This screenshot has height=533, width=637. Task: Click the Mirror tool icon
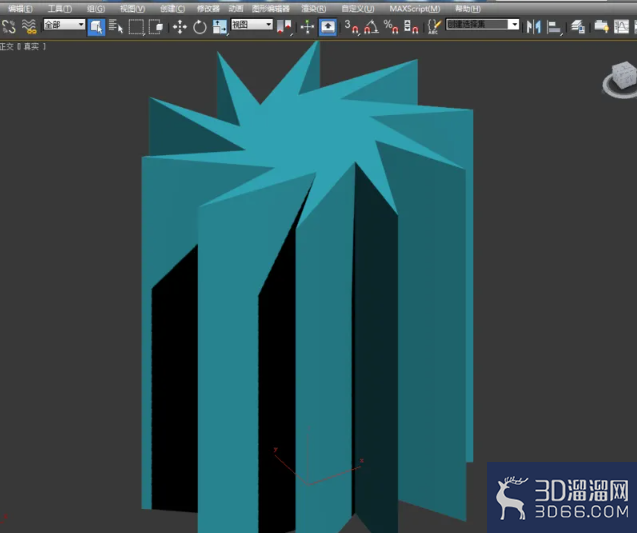[533, 27]
